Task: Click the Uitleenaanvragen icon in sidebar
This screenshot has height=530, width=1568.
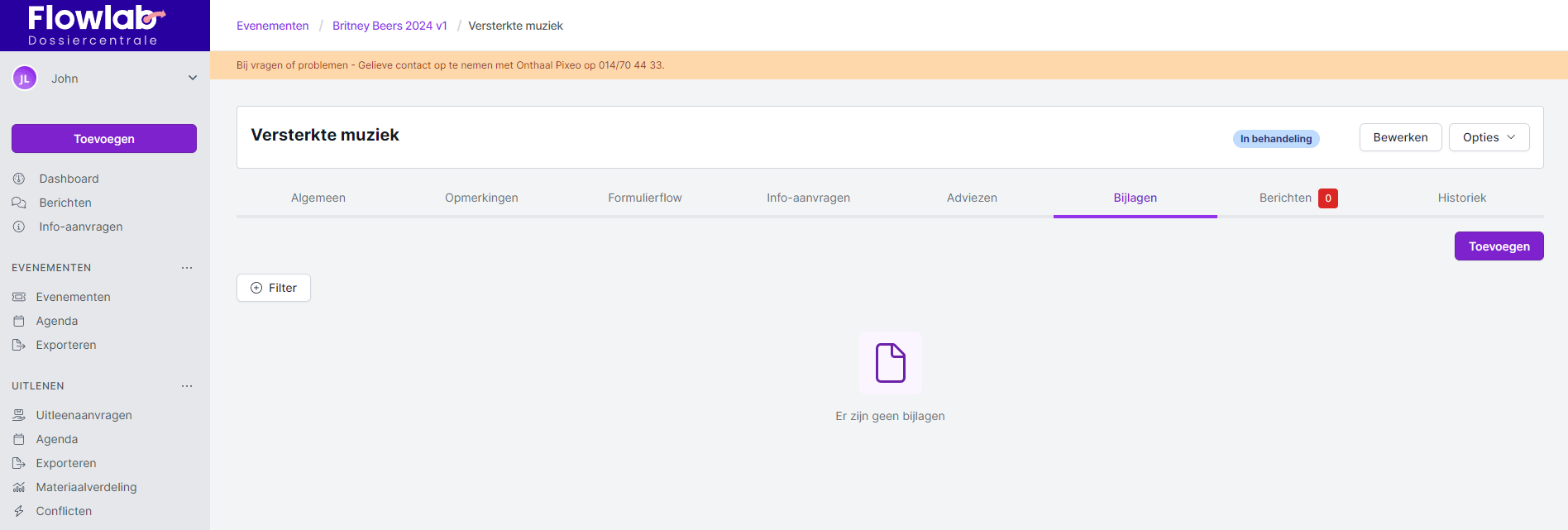Action: [x=19, y=415]
